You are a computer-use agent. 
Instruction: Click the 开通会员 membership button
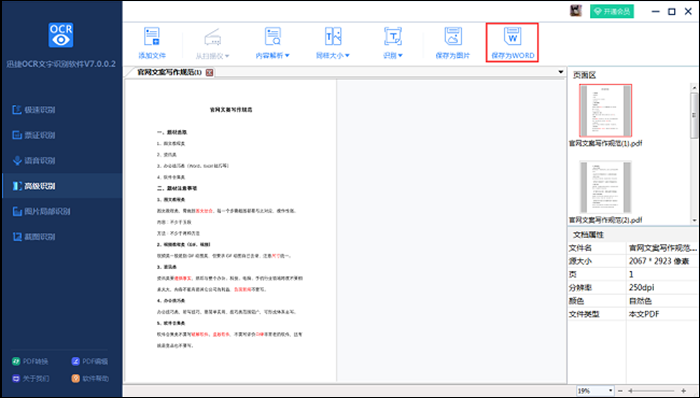[612, 12]
